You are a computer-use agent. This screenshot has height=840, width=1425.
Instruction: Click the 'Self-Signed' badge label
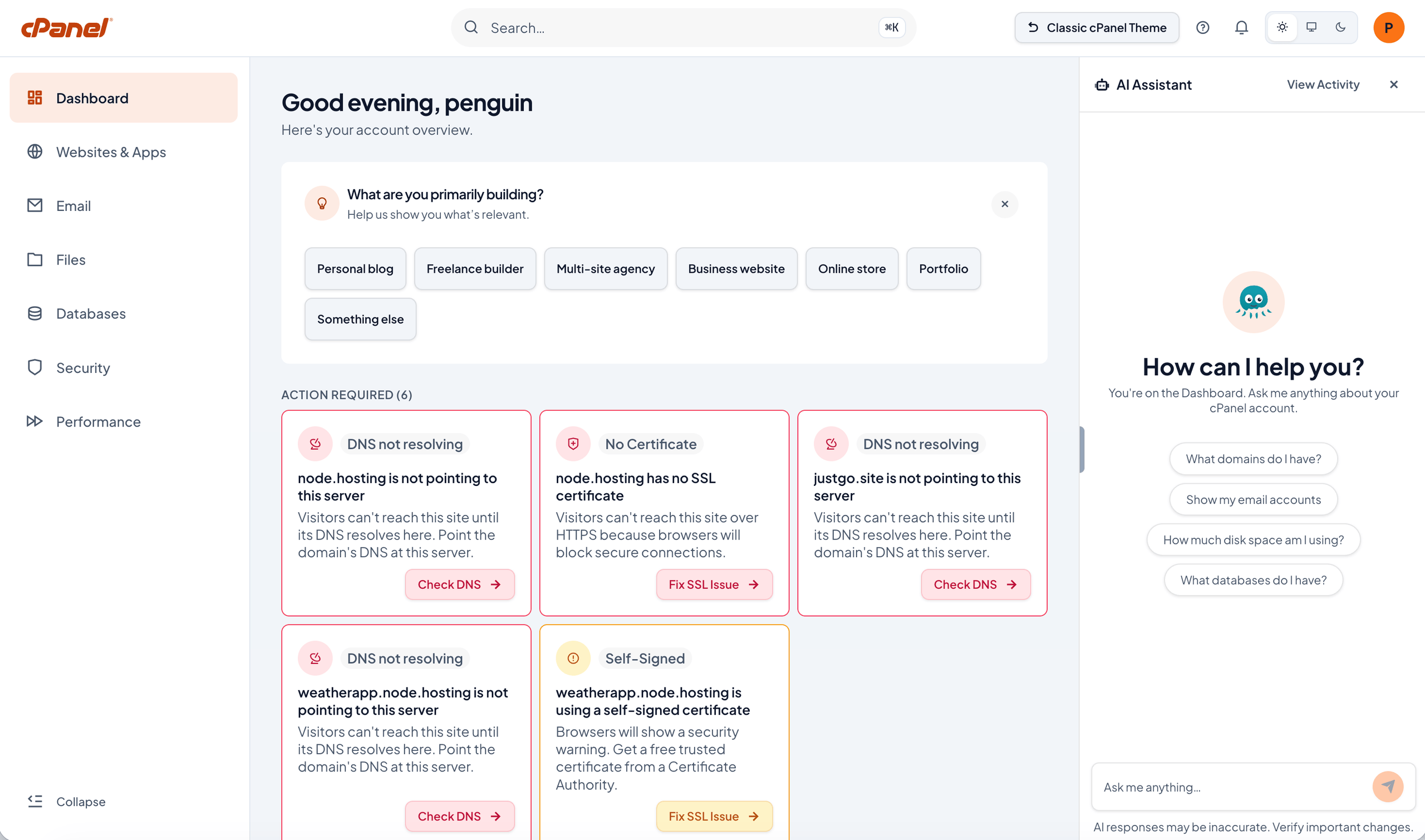point(645,659)
